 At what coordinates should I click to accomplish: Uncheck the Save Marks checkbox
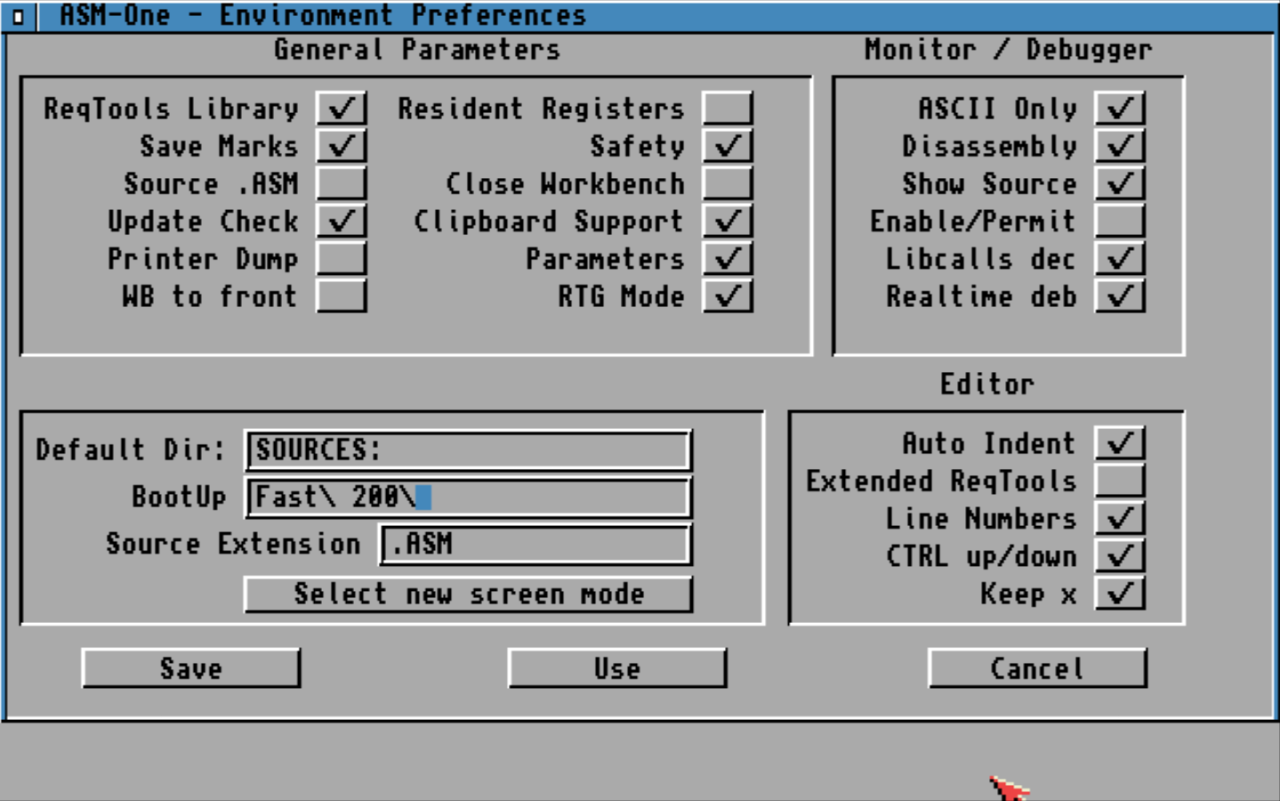pyautogui.click(x=342, y=146)
